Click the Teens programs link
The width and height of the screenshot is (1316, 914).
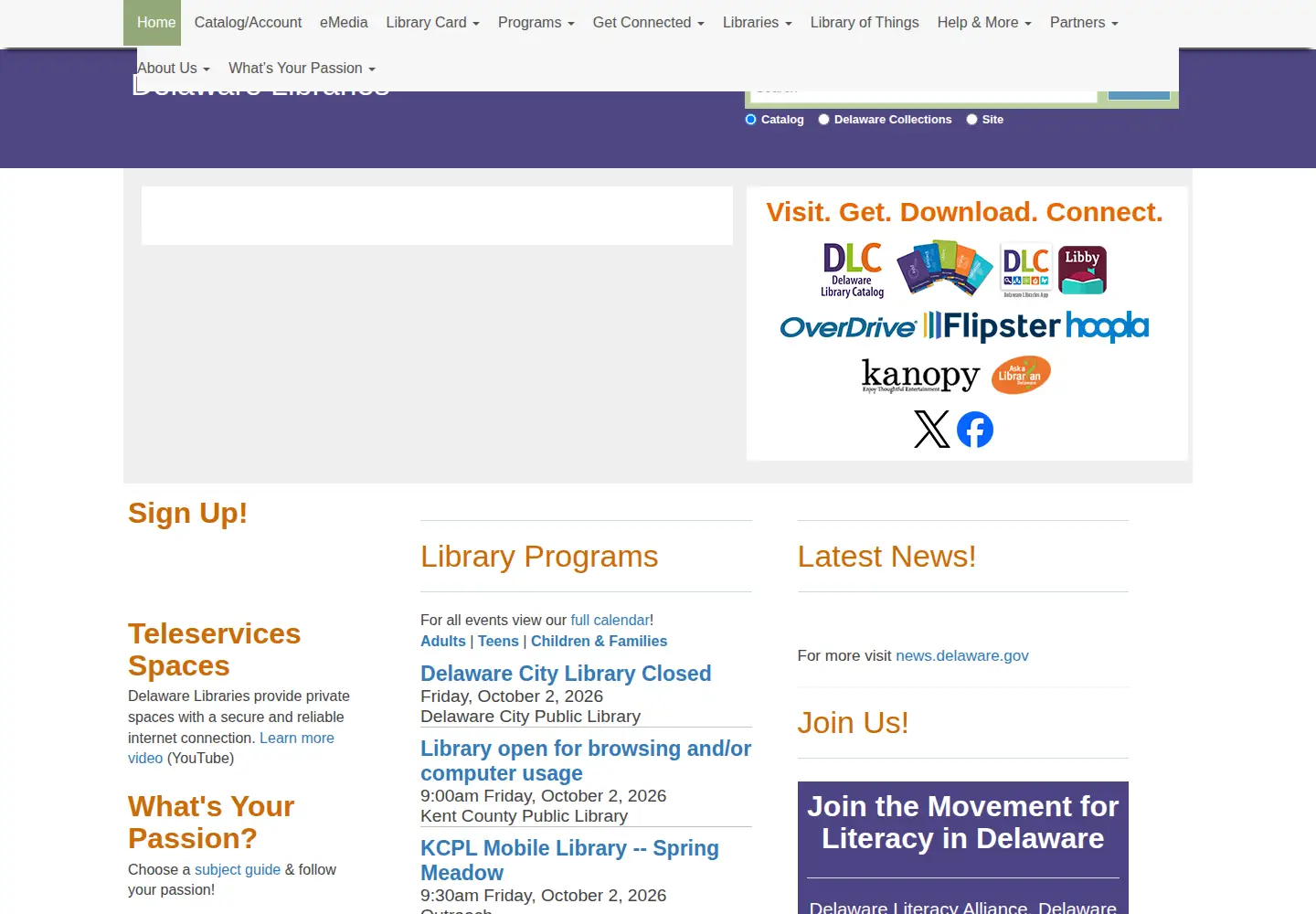coord(498,642)
